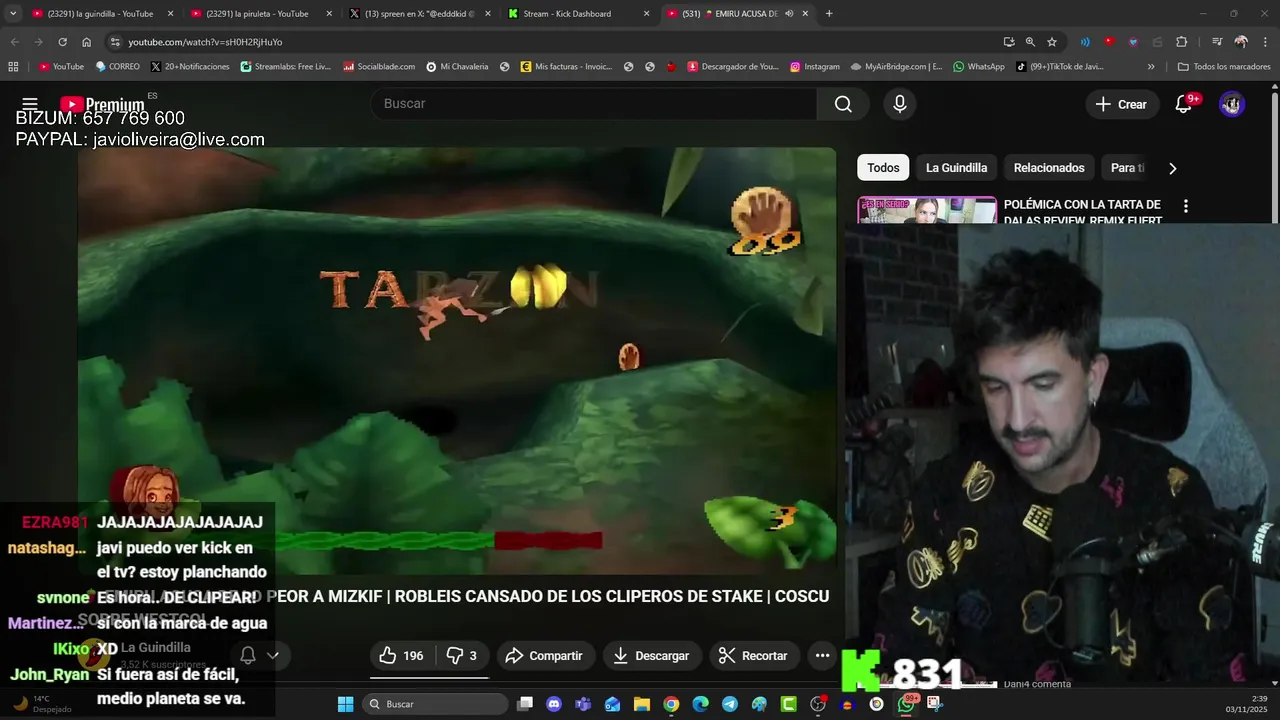Viewport: 1280px width, 720px height.
Task: Click the Chrome address bar URL
Action: point(205,42)
